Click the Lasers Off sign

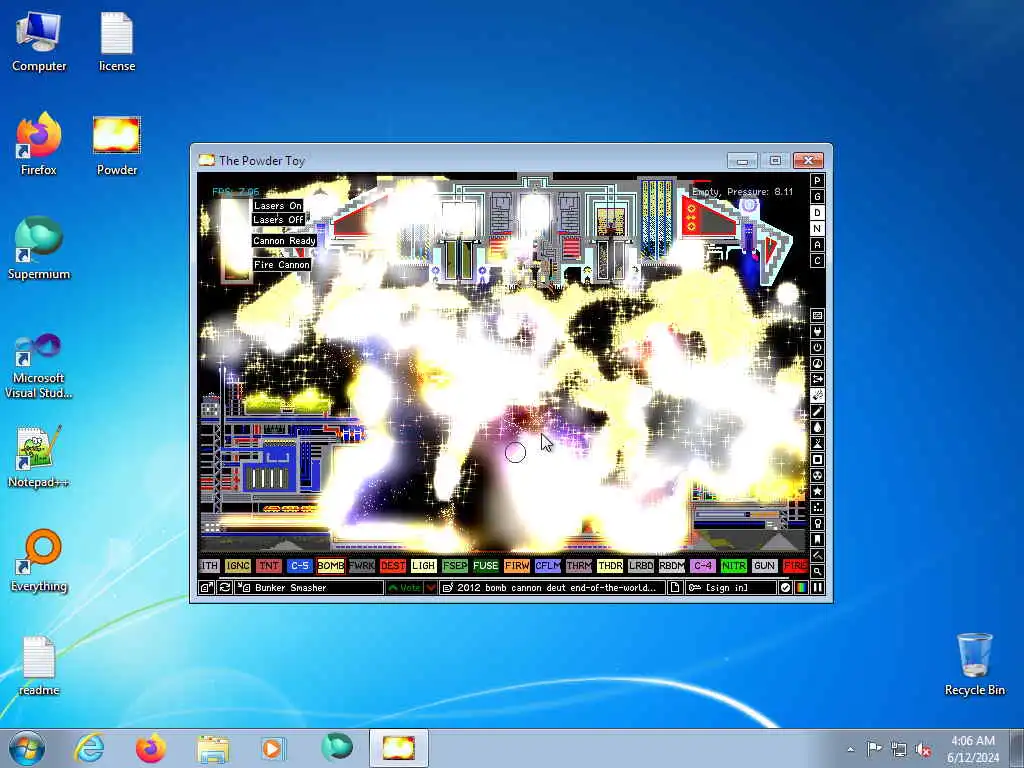pyautogui.click(x=279, y=219)
